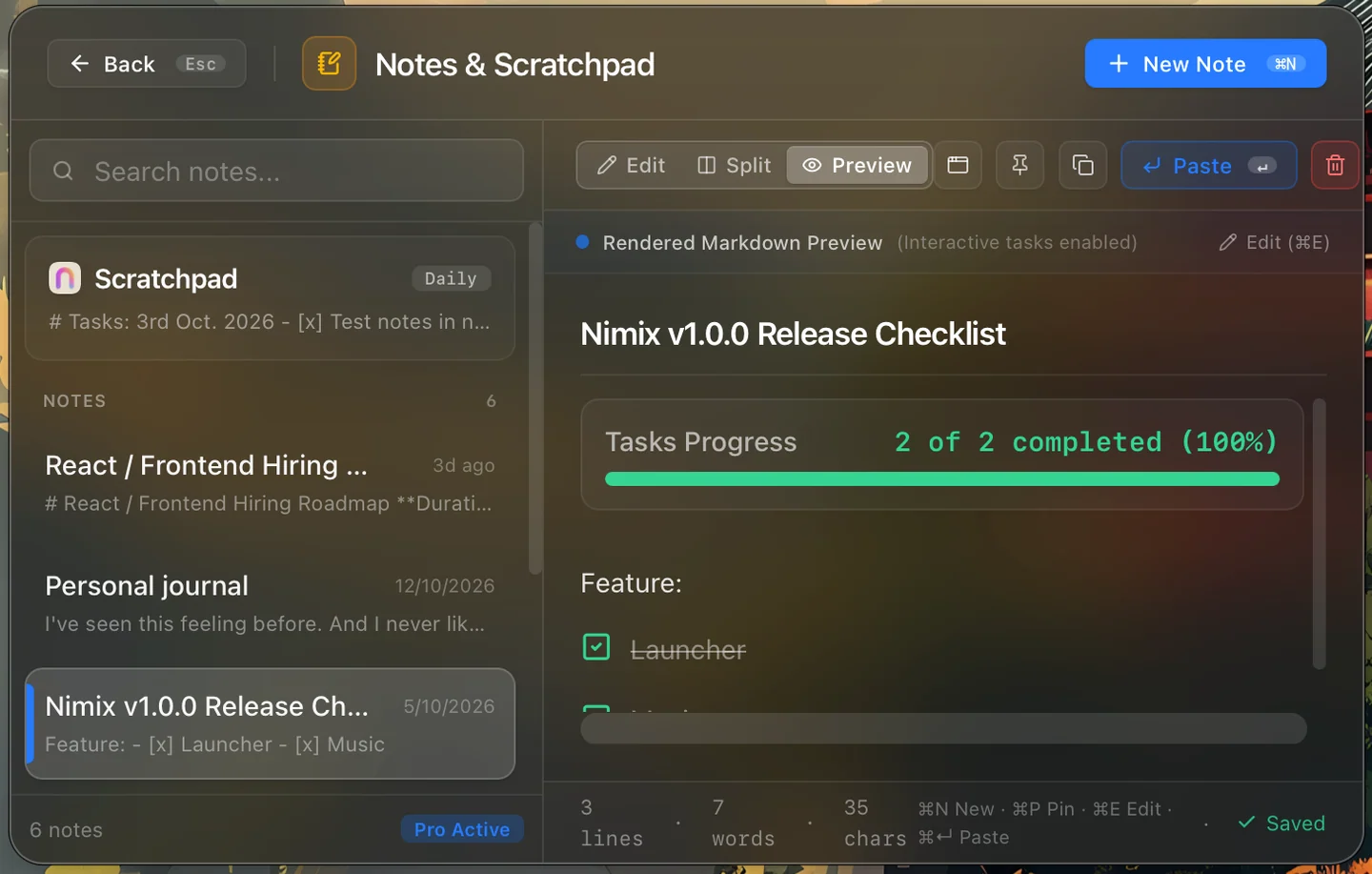The width and height of the screenshot is (1372, 874).
Task: Click the 'Rendered Markdown Preview' label
Action: point(742,242)
